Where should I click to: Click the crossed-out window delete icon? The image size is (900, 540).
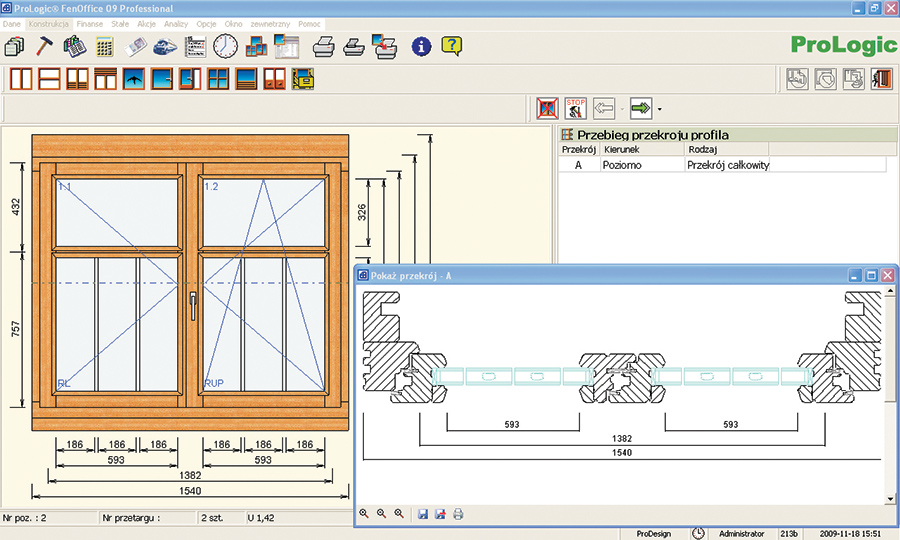pyautogui.click(x=547, y=107)
